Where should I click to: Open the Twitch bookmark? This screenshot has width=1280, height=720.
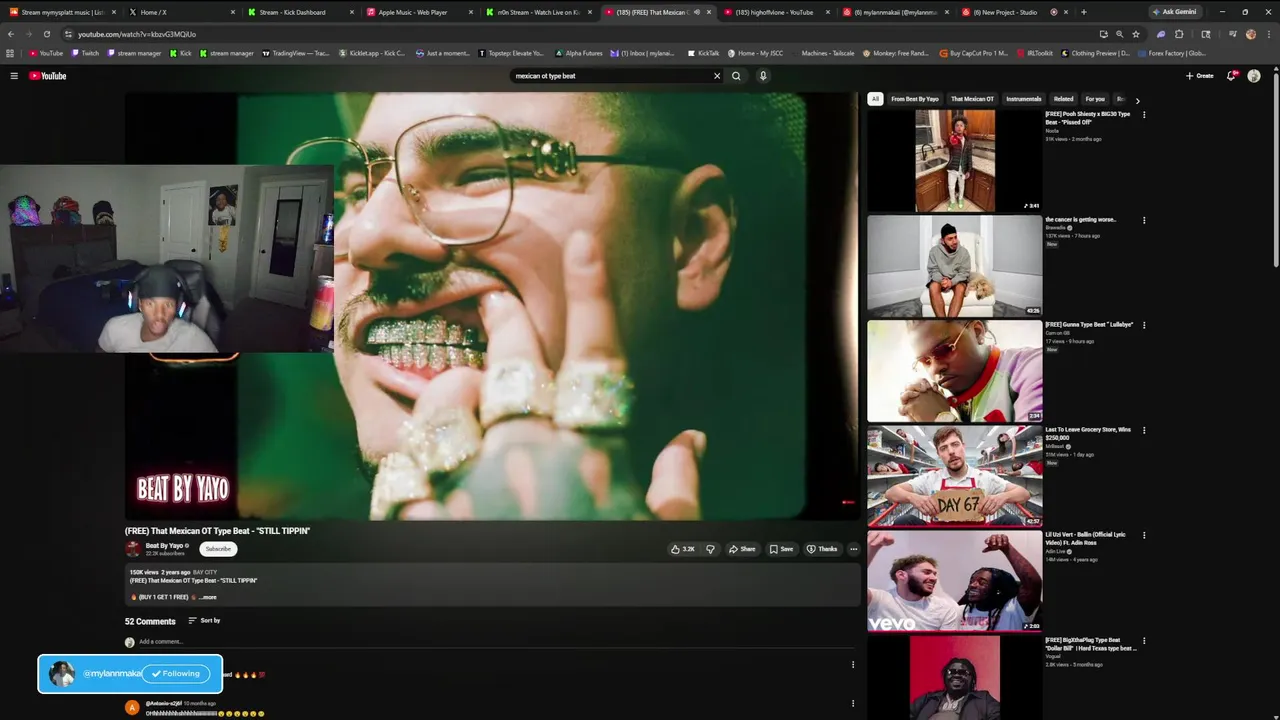tap(85, 53)
